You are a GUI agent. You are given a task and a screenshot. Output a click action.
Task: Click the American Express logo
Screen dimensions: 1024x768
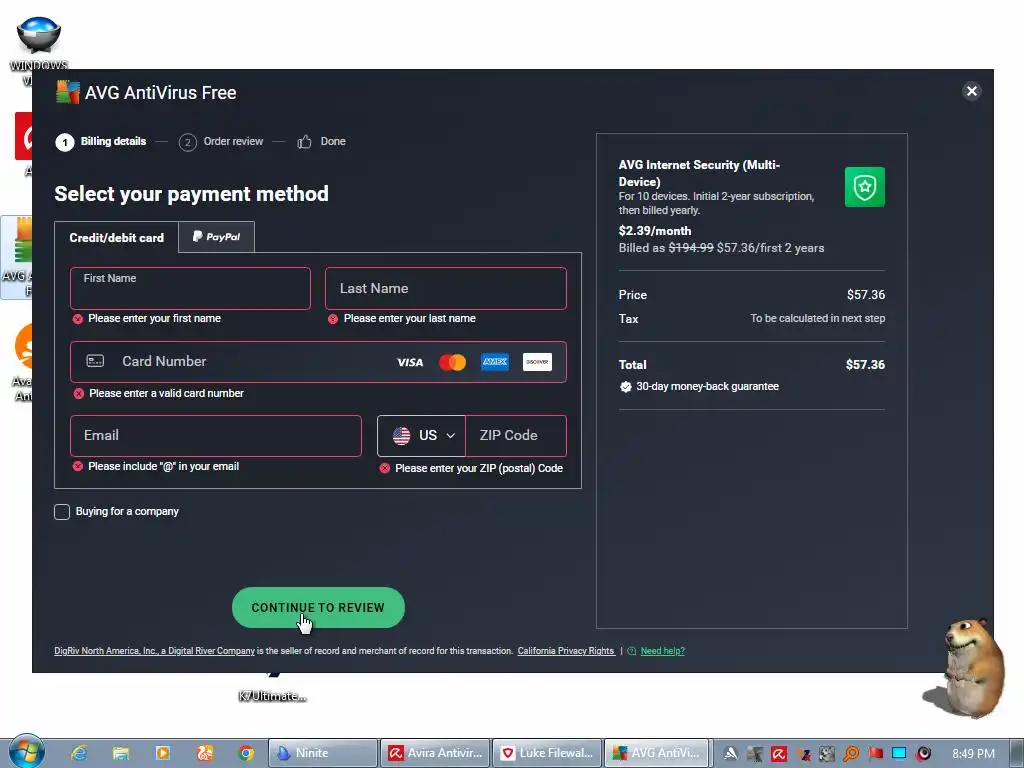click(x=495, y=362)
